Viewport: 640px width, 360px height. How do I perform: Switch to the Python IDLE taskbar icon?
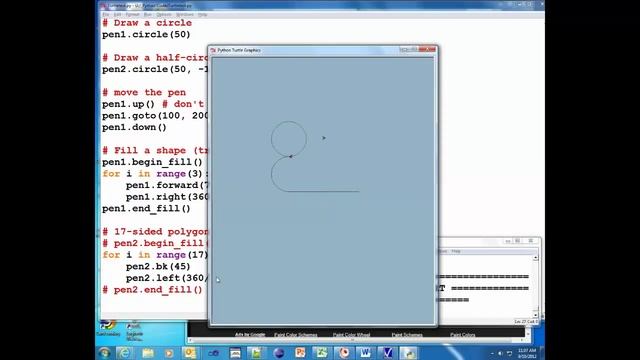(x=409, y=353)
